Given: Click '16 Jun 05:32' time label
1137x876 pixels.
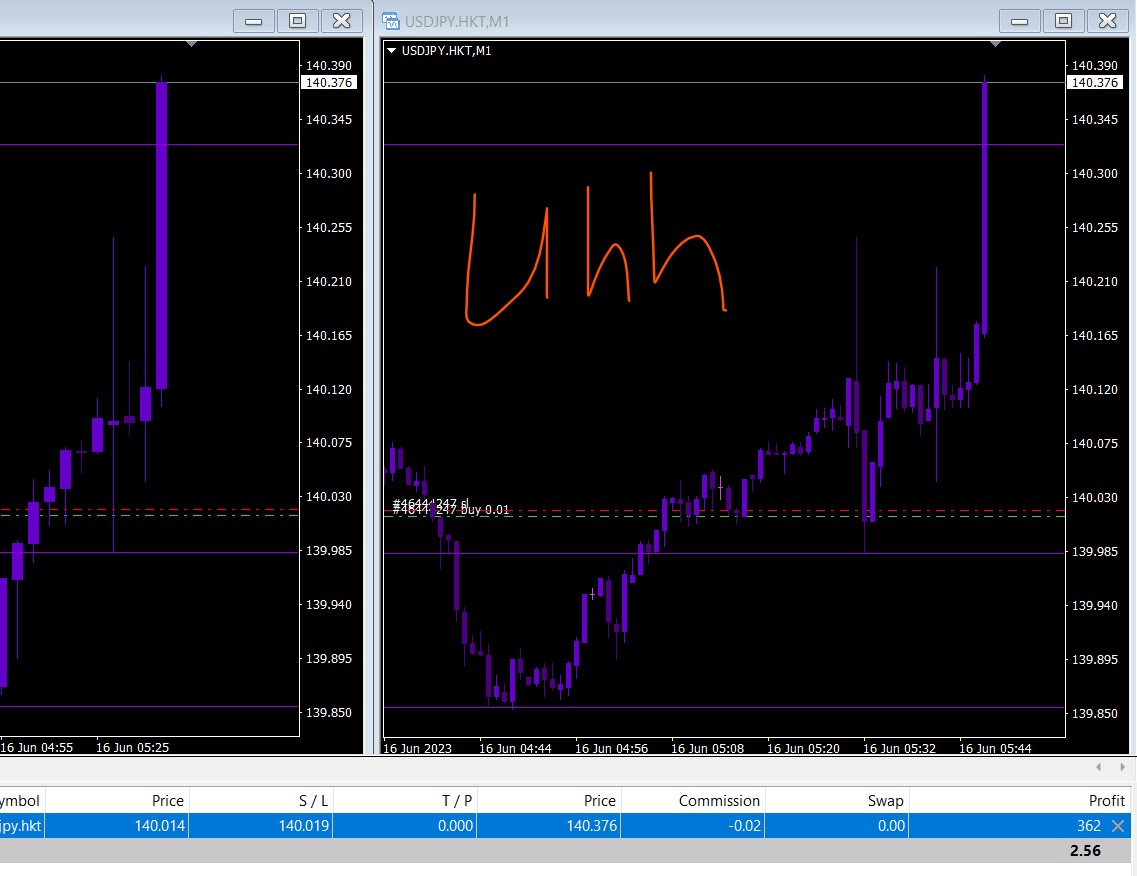Looking at the screenshot, I should (x=899, y=748).
